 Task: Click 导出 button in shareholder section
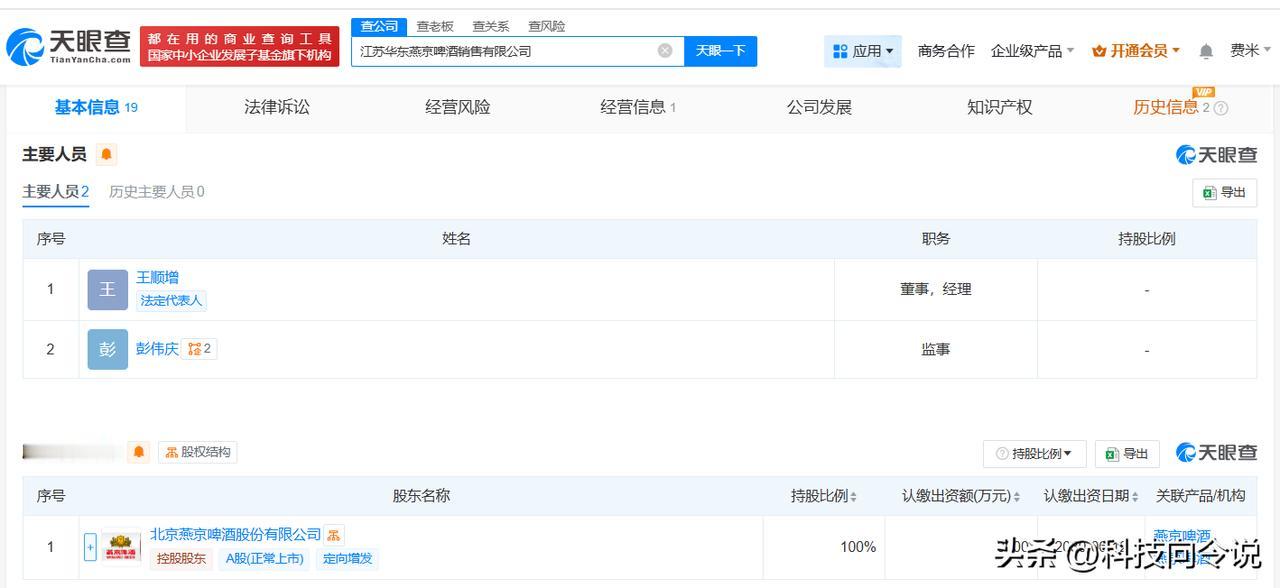(1127, 453)
